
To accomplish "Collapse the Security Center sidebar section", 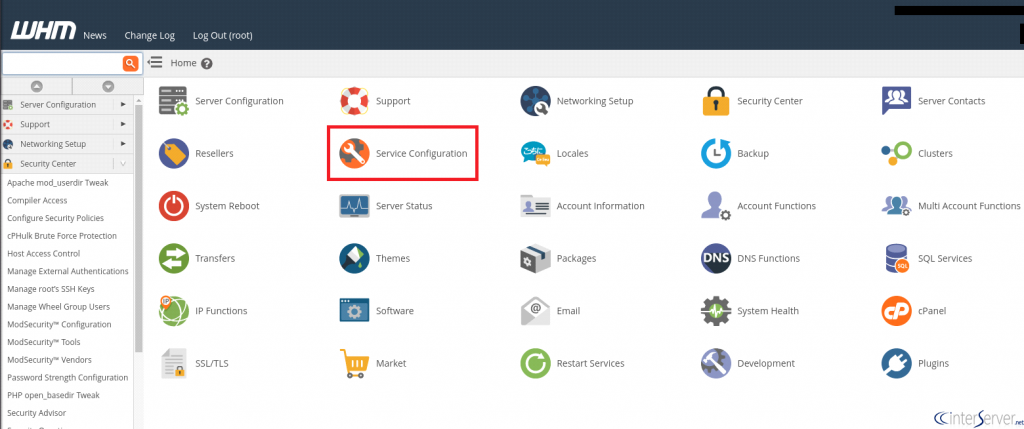I will [123, 163].
